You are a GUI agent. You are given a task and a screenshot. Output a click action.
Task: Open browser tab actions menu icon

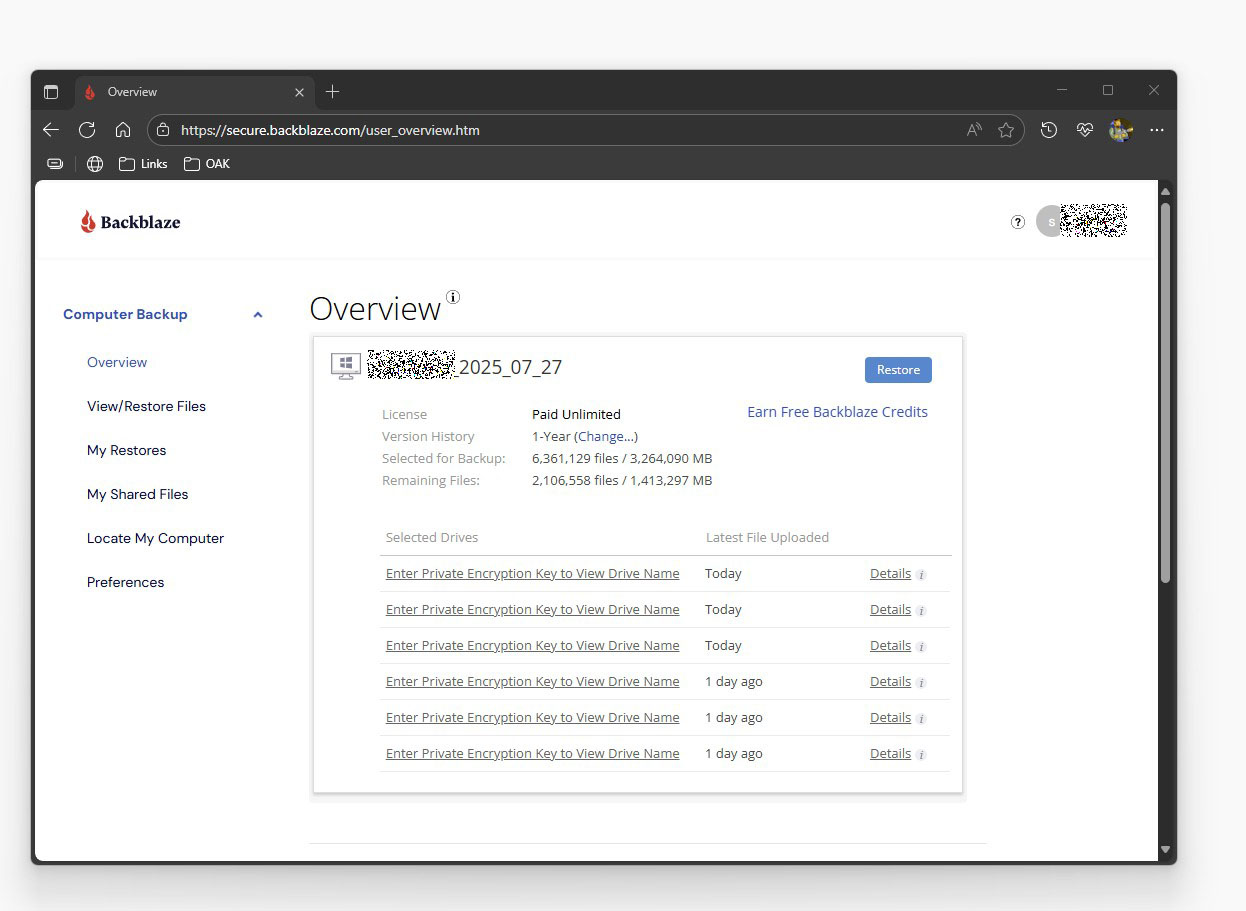(x=51, y=92)
